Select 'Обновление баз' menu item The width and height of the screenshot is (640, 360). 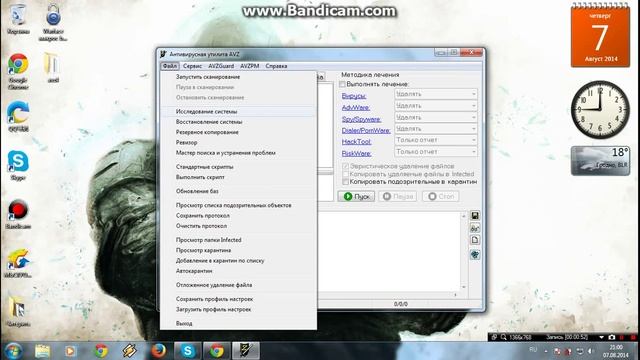[238, 191]
